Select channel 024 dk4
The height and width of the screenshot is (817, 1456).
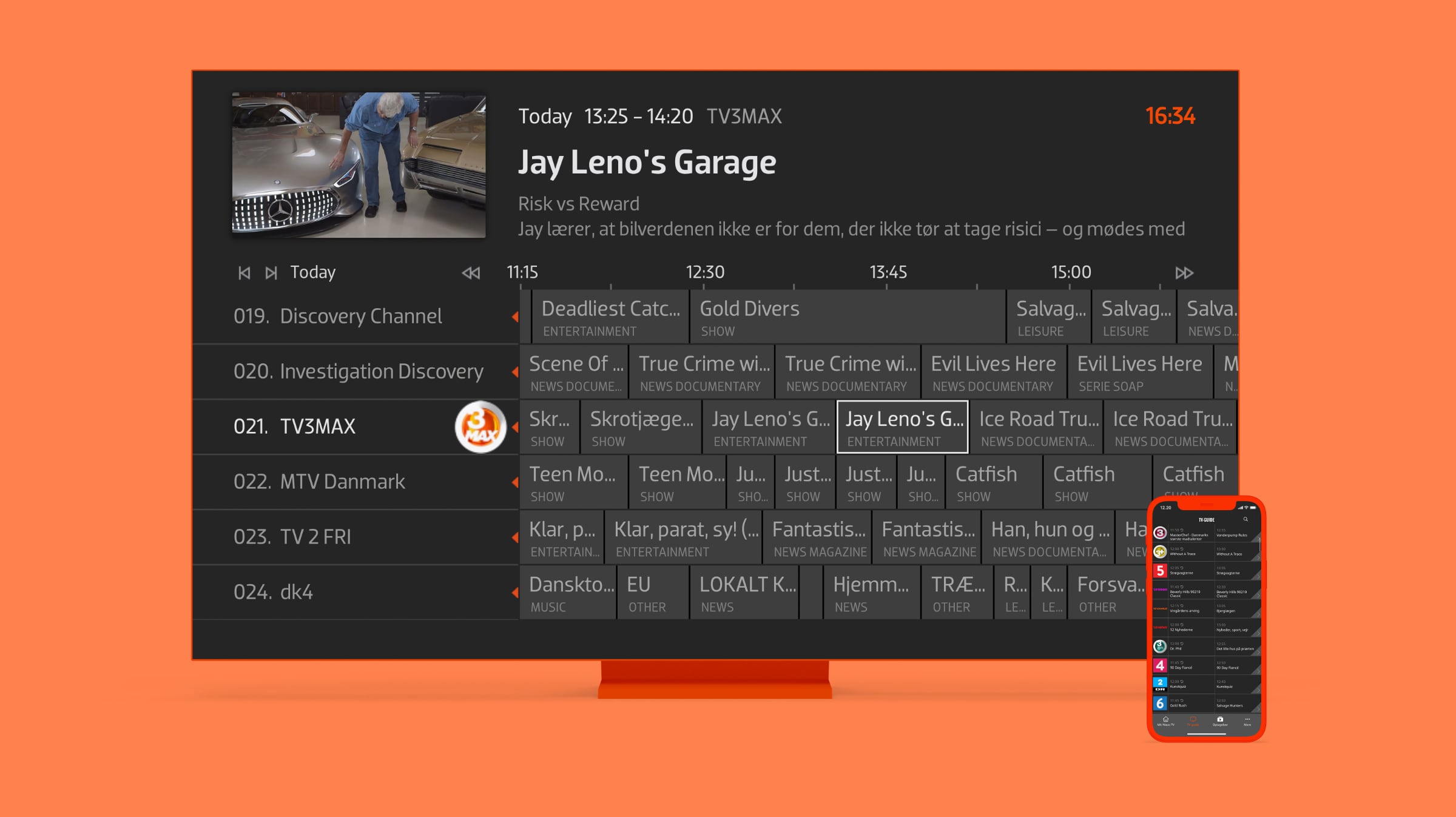click(356, 593)
